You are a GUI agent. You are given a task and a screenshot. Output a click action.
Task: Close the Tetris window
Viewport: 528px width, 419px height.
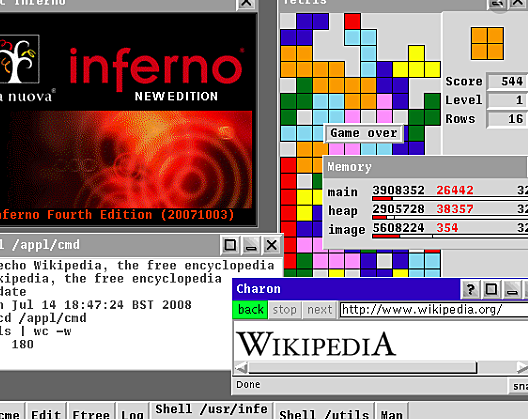[x=519, y=3]
